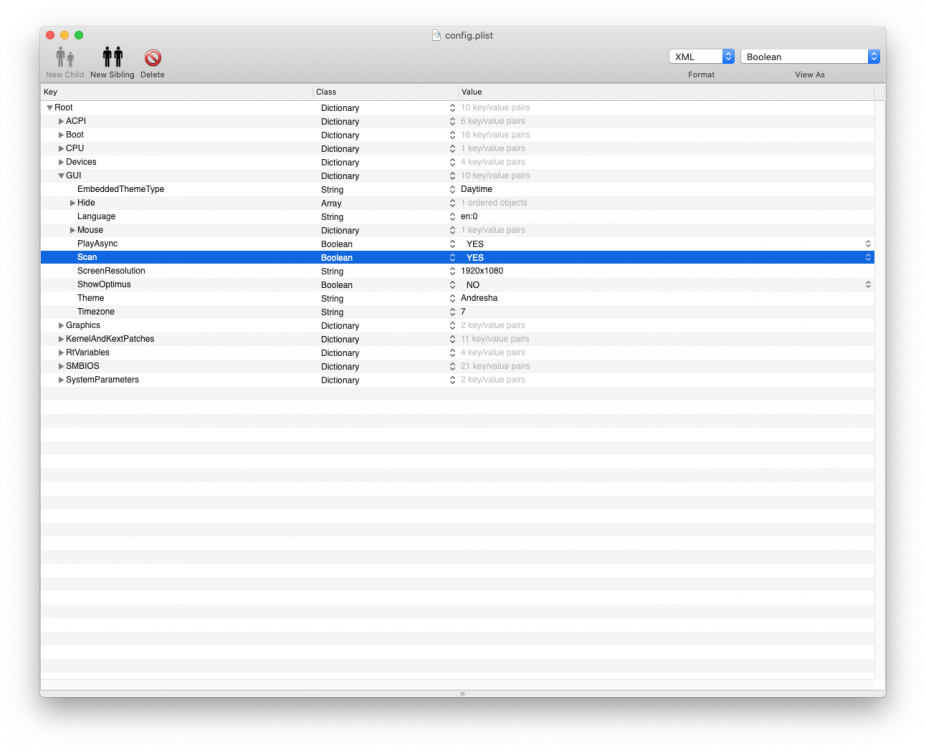The width and height of the screenshot is (926, 750).
Task: Expand the Boot dictionary
Action: point(61,135)
